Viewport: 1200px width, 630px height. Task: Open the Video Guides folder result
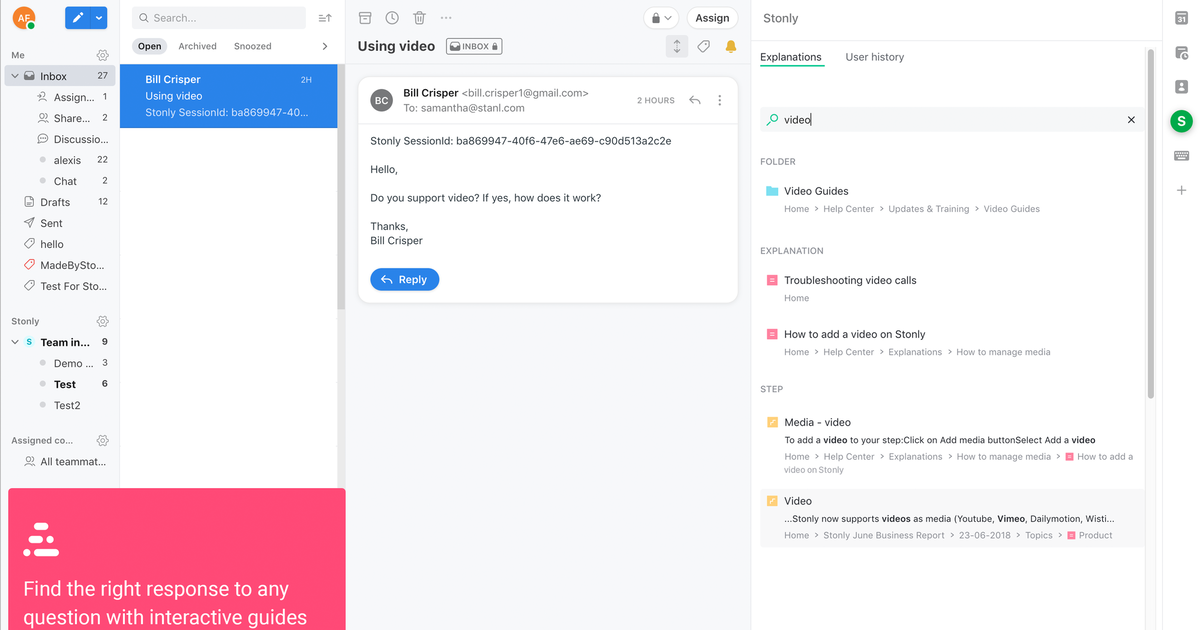816,191
